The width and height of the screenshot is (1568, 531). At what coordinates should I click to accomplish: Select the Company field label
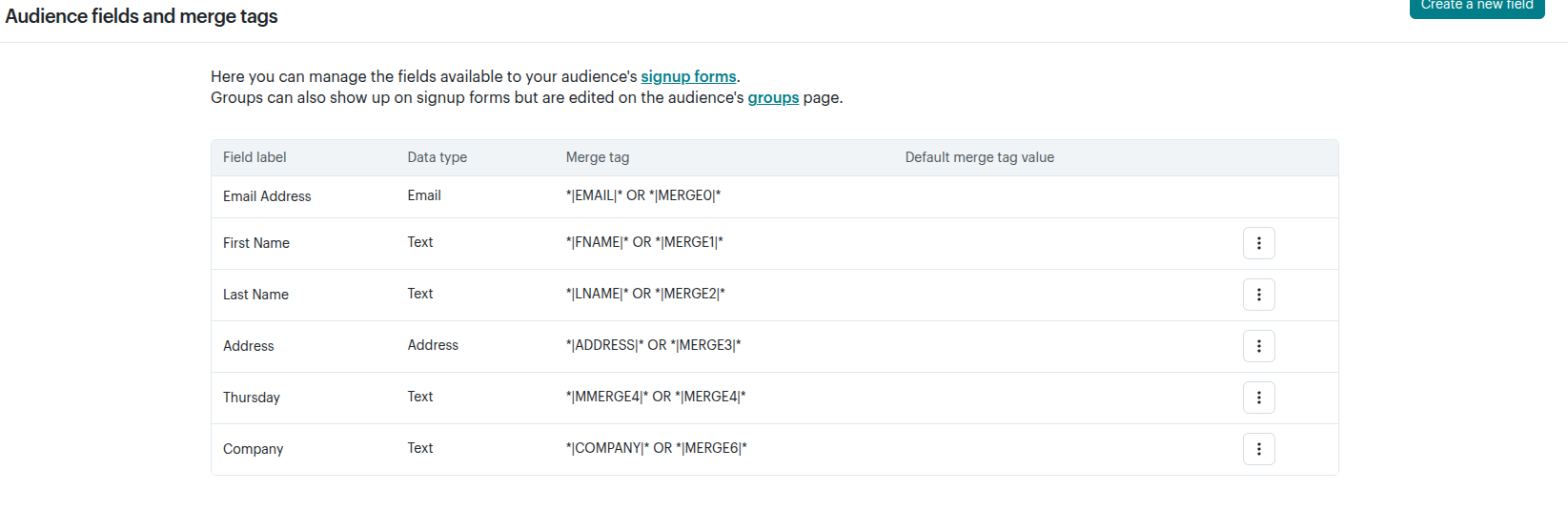coord(254,449)
